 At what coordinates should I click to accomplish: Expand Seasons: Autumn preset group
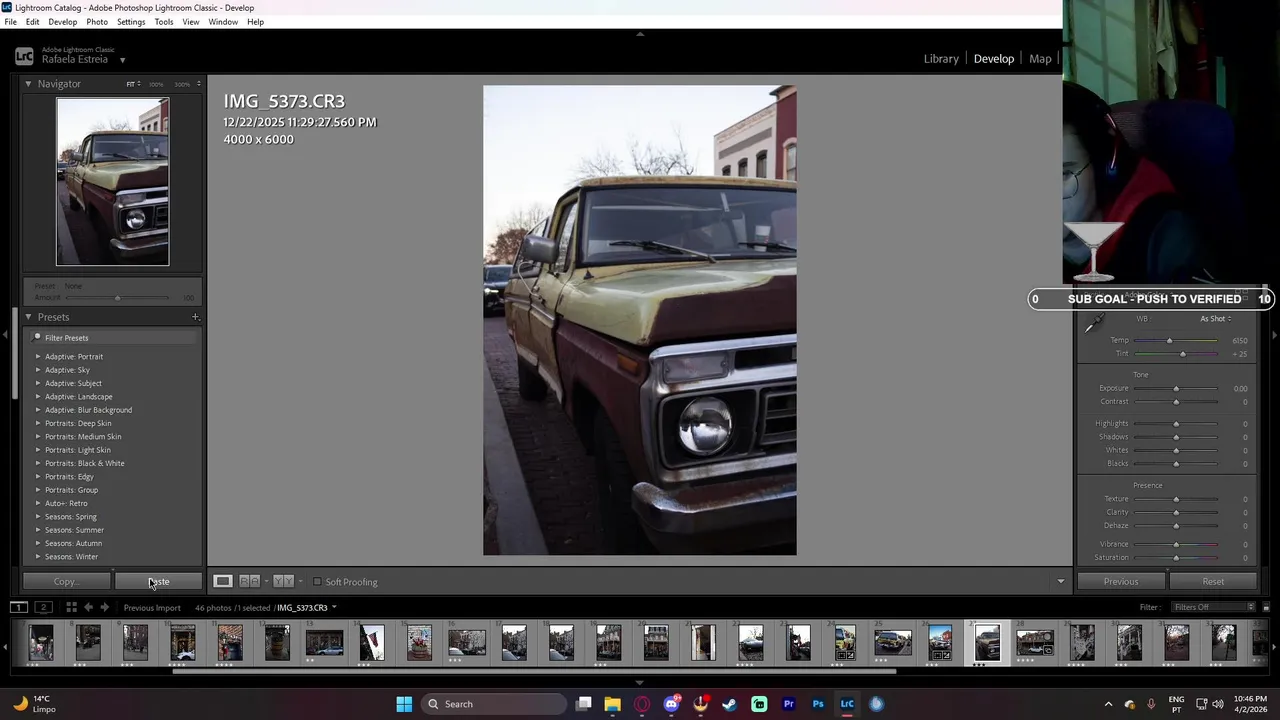tap(38, 543)
